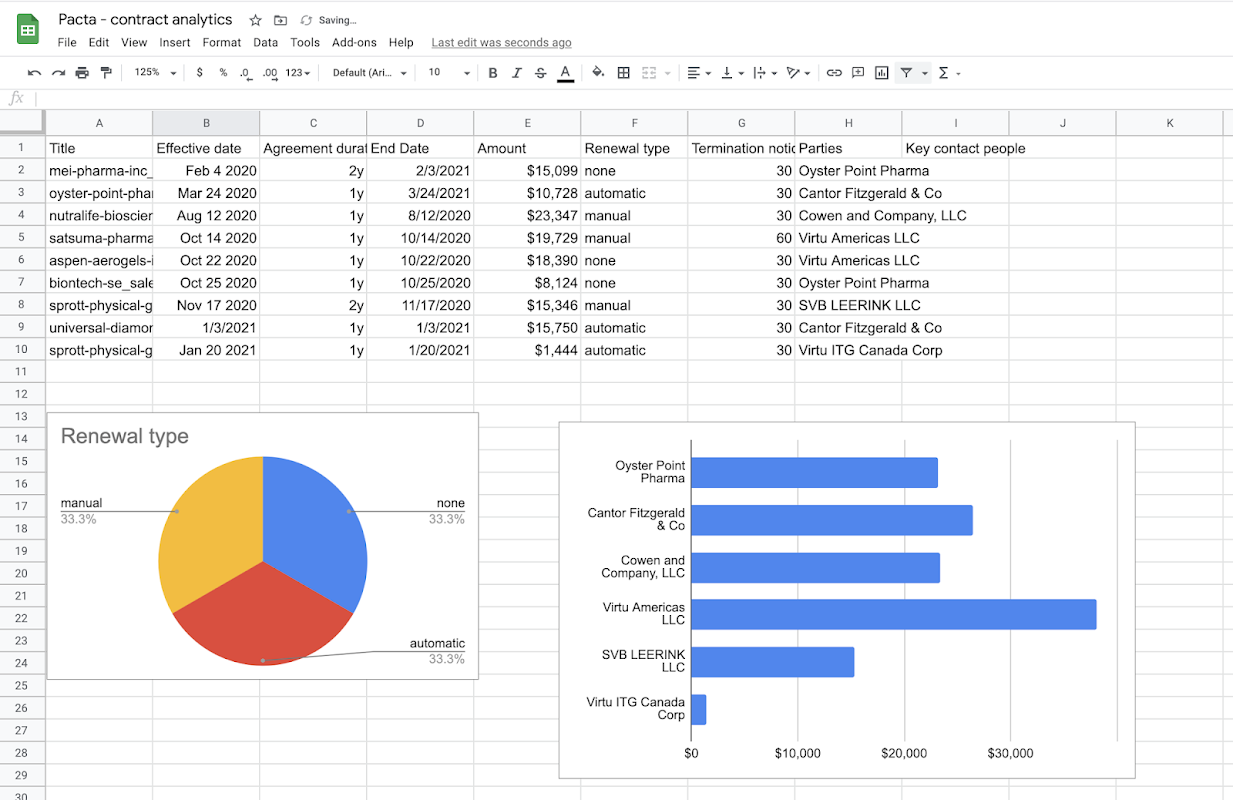Open the text color picker
The height and width of the screenshot is (800, 1233).
point(565,73)
